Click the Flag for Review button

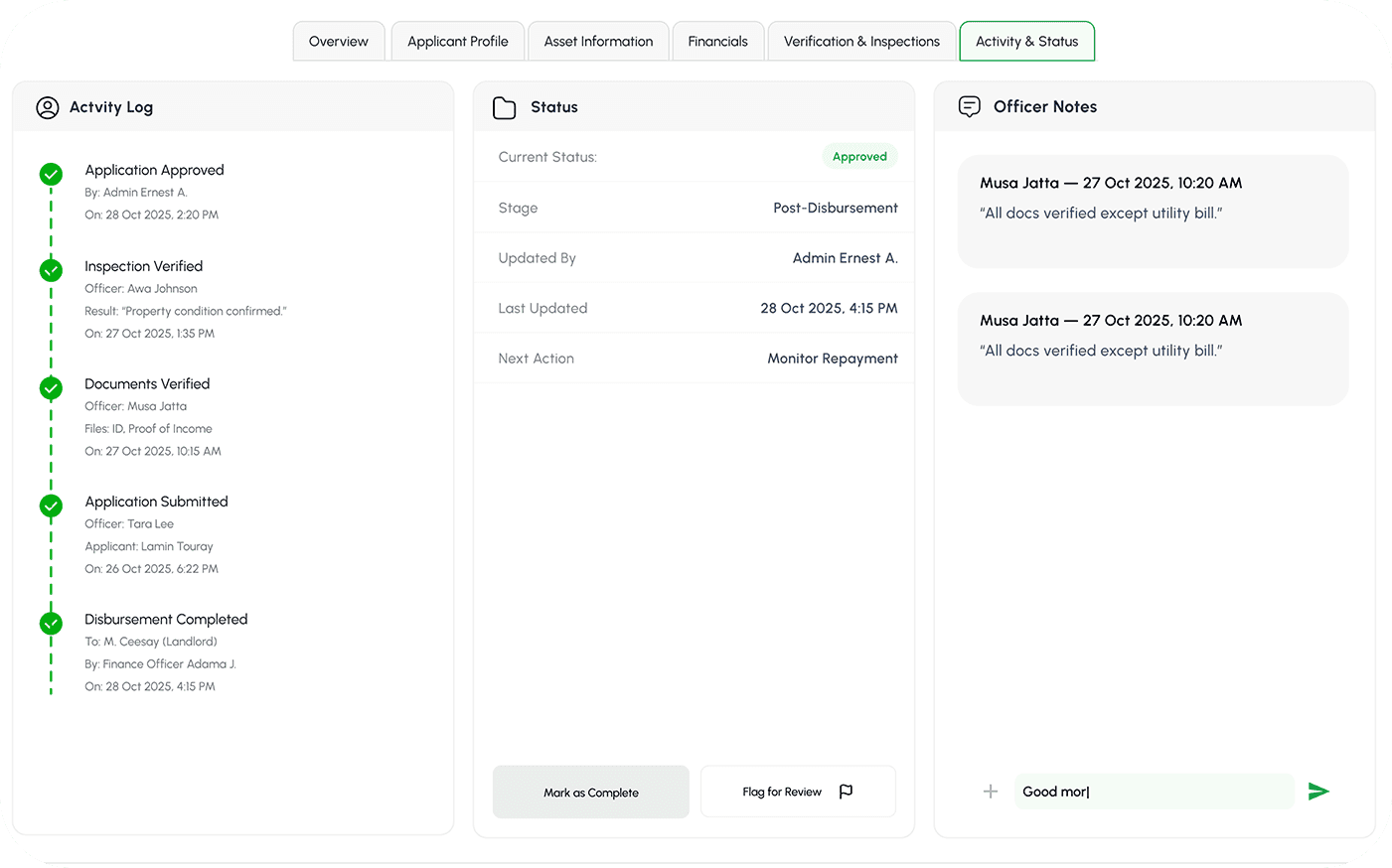click(798, 792)
